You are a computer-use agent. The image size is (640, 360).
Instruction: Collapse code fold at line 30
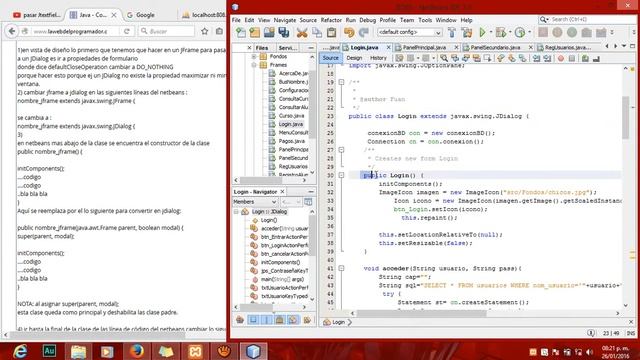341,175
